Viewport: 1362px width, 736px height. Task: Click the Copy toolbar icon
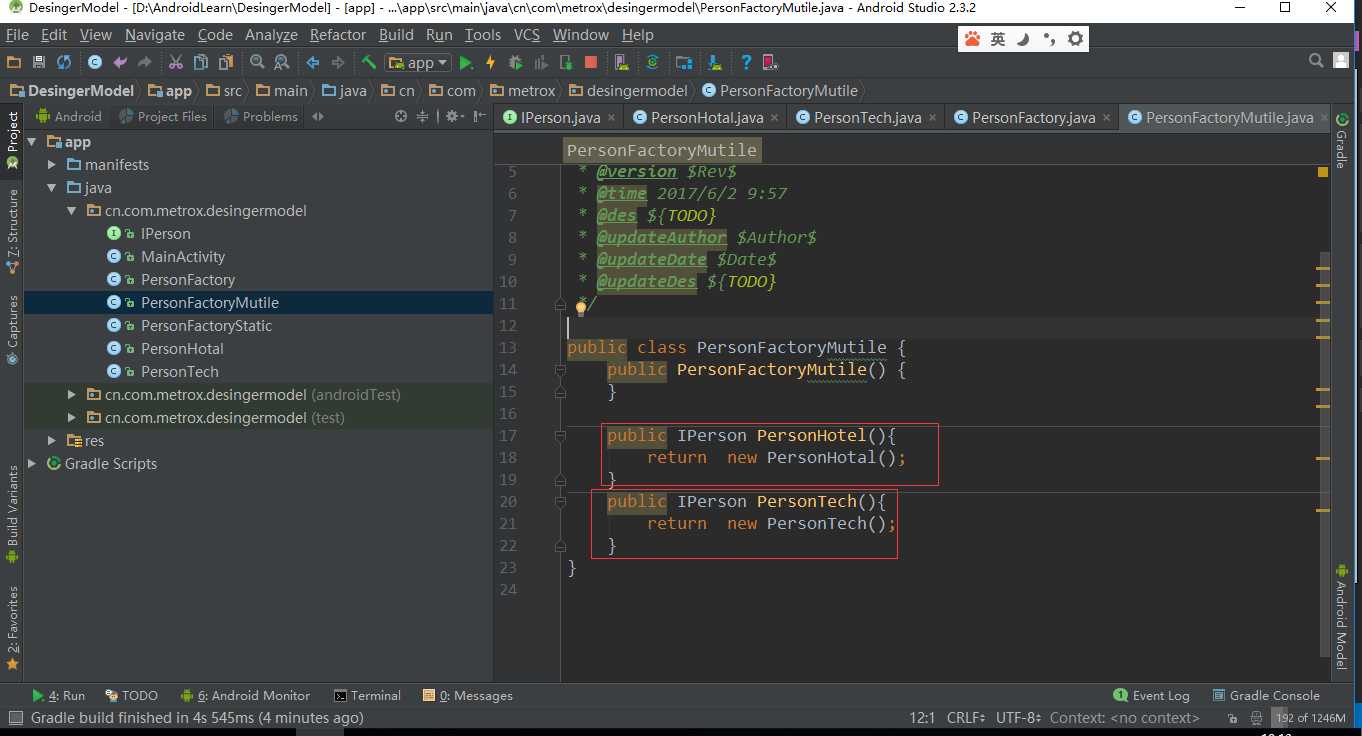201,62
